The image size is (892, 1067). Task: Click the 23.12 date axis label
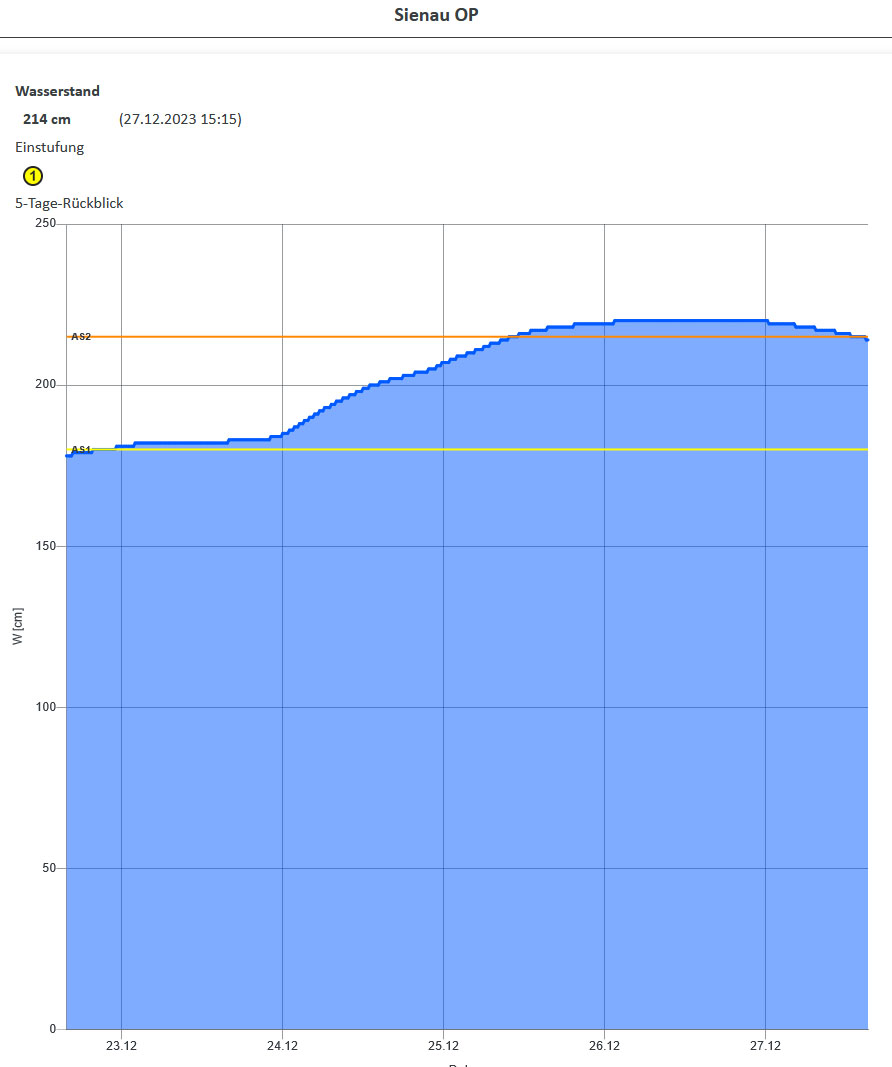point(121,1046)
